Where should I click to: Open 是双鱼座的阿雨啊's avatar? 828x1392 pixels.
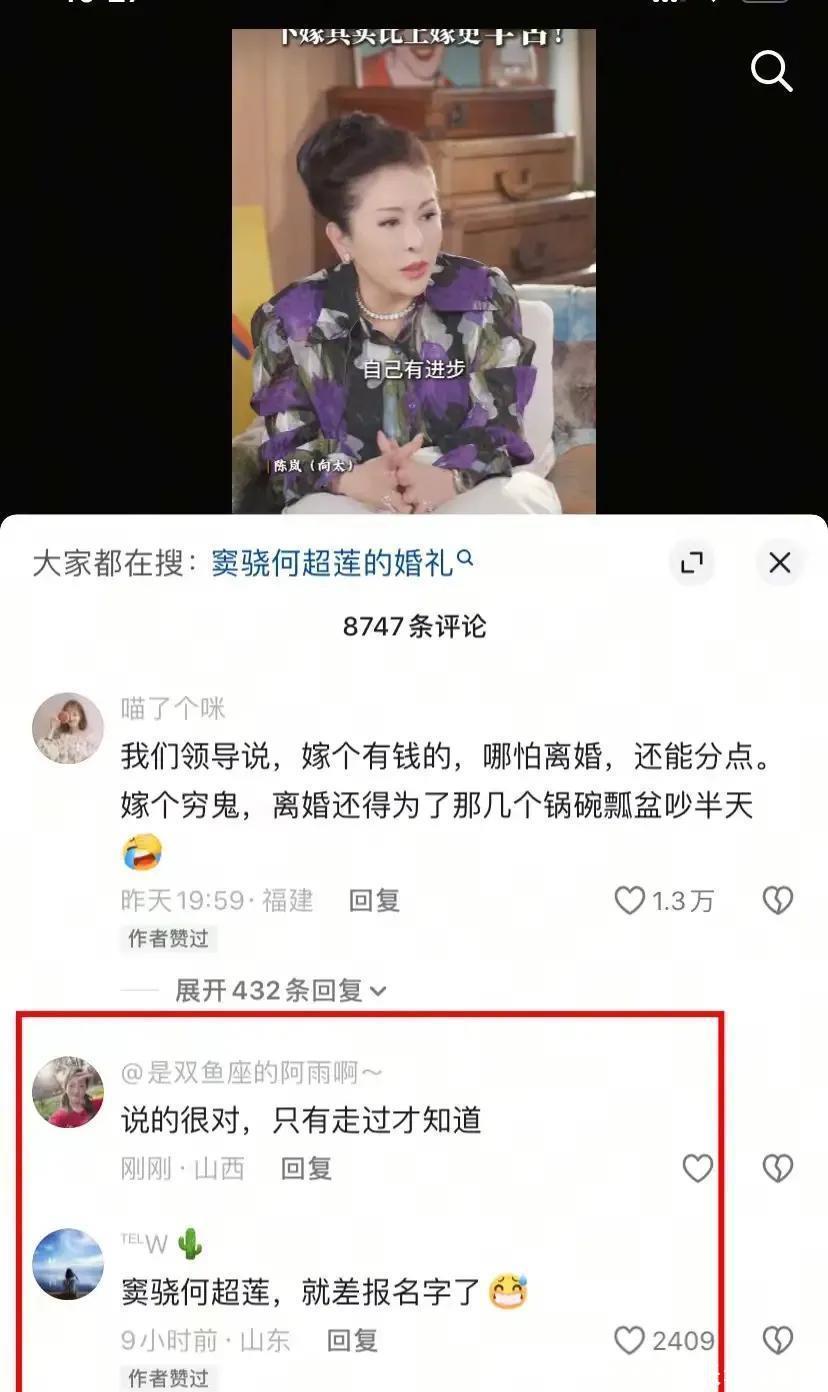[x=68, y=1092]
